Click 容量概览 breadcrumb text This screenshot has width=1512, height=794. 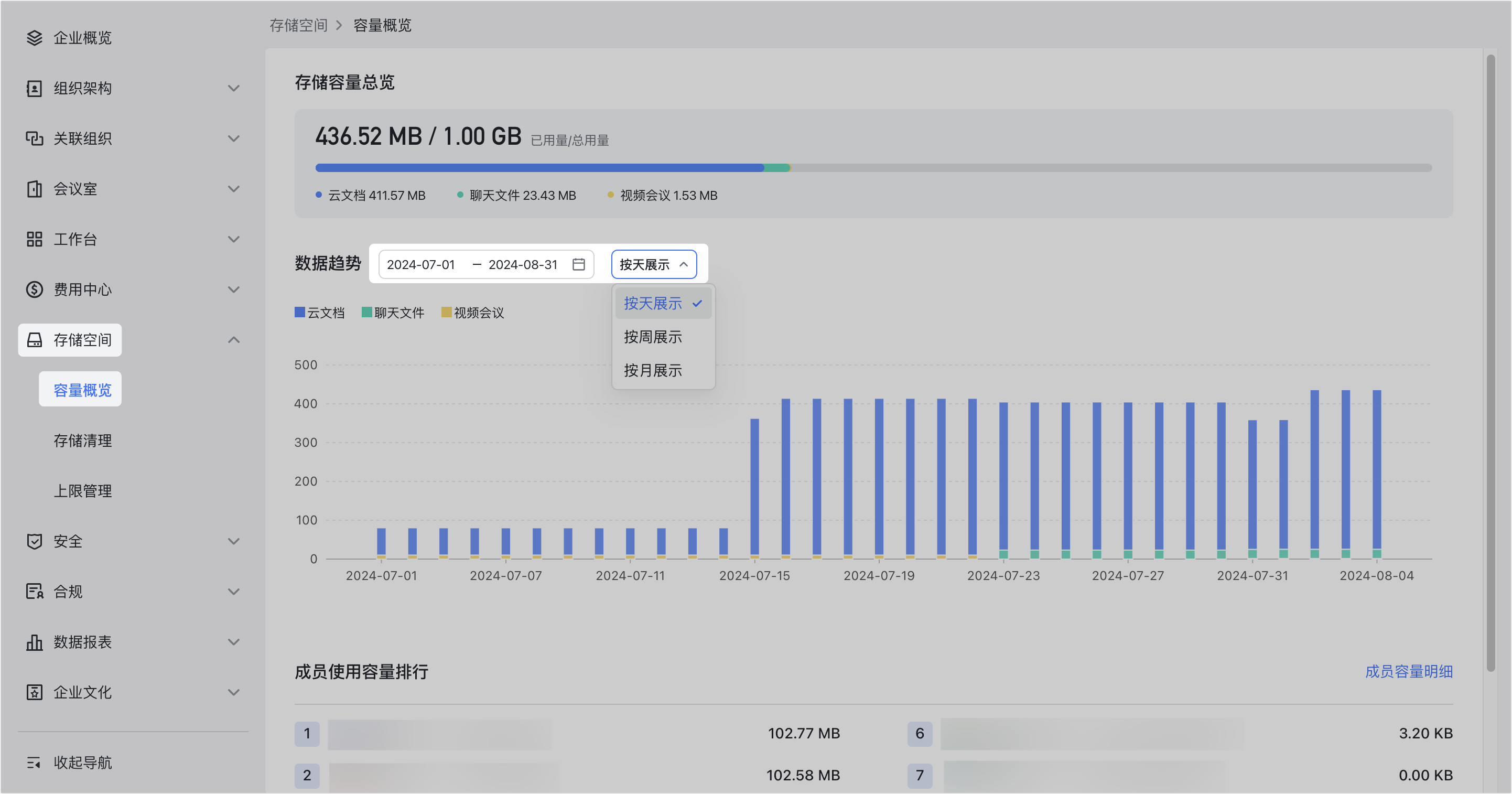coord(382,25)
